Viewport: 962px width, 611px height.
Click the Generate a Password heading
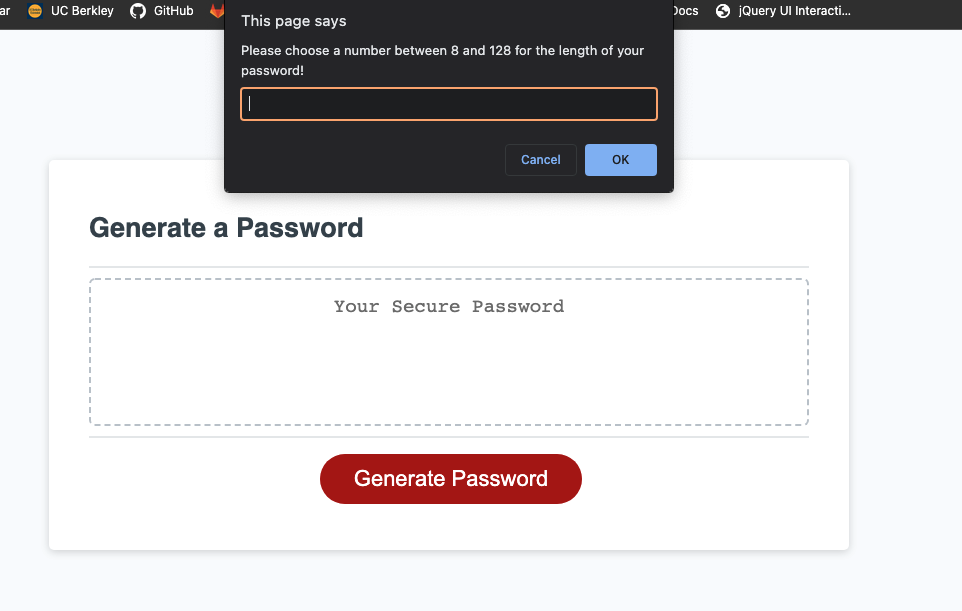226,227
